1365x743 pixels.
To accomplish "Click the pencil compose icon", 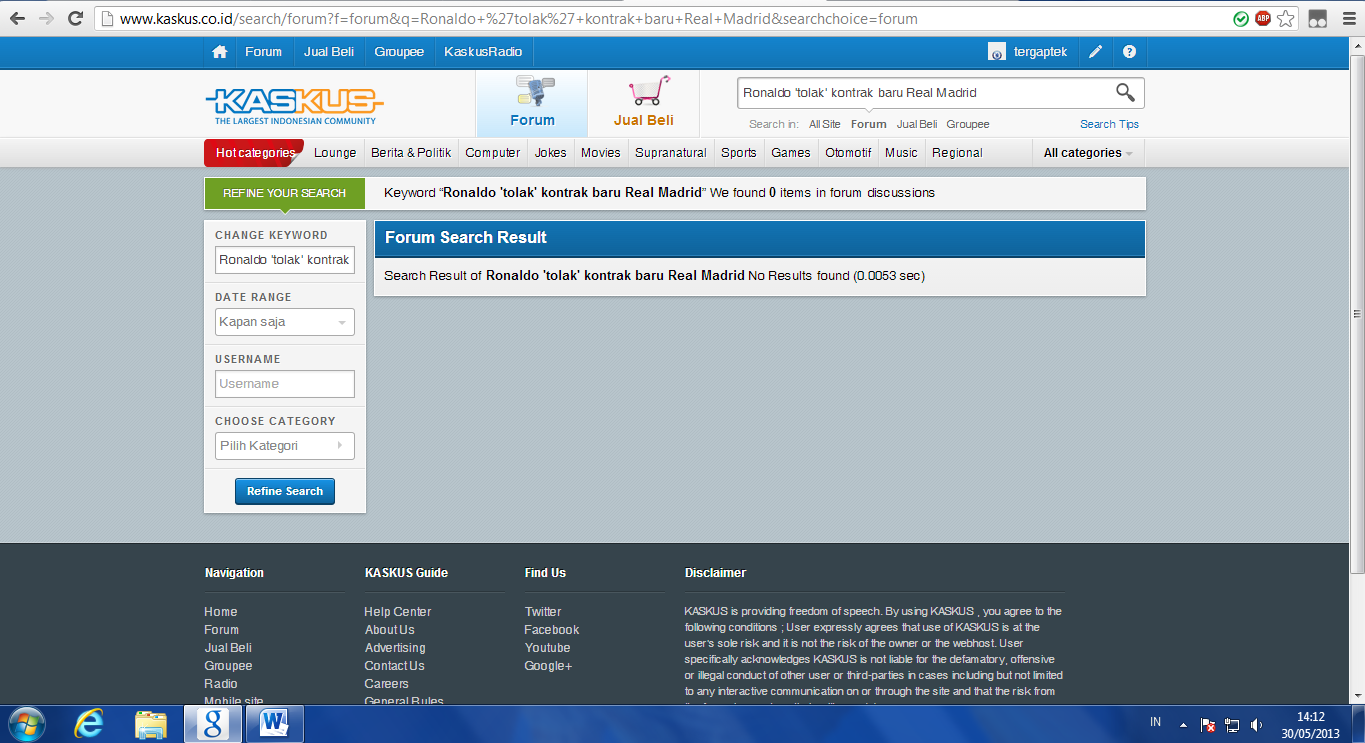I will pyautogui.click(x=1096, y=52).
